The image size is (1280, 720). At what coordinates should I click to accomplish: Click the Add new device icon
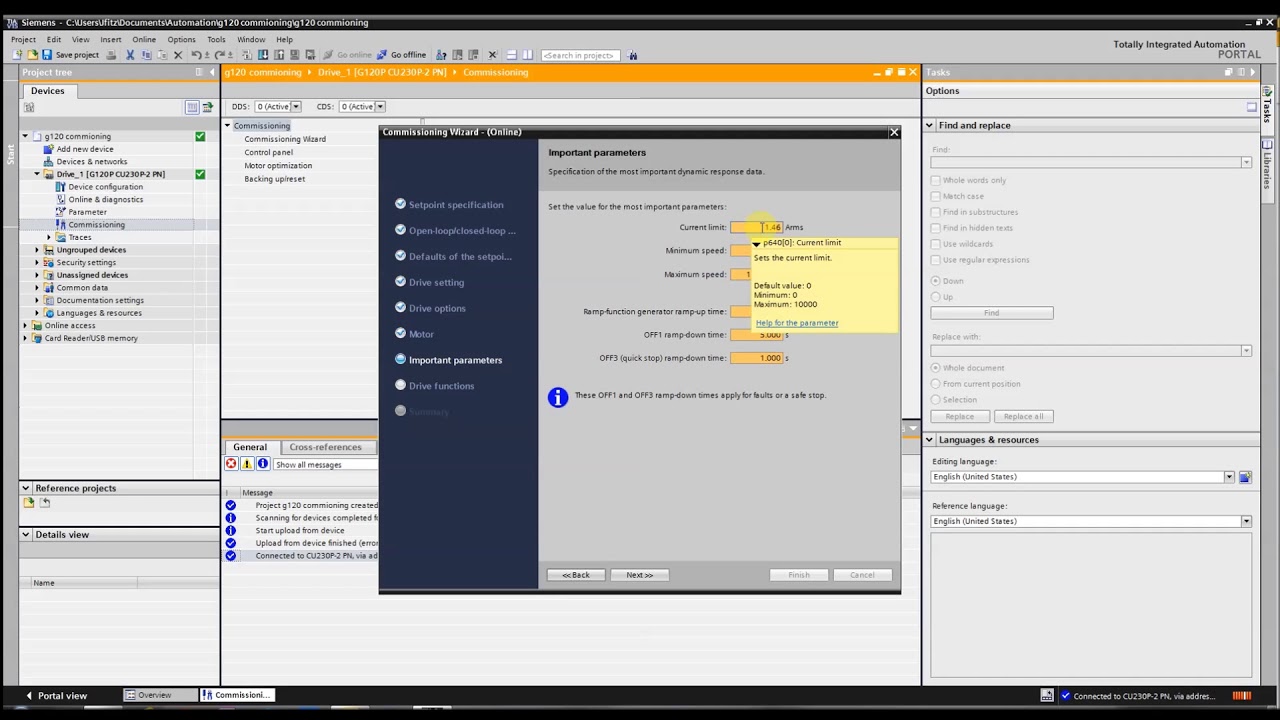tap(48, 149)
